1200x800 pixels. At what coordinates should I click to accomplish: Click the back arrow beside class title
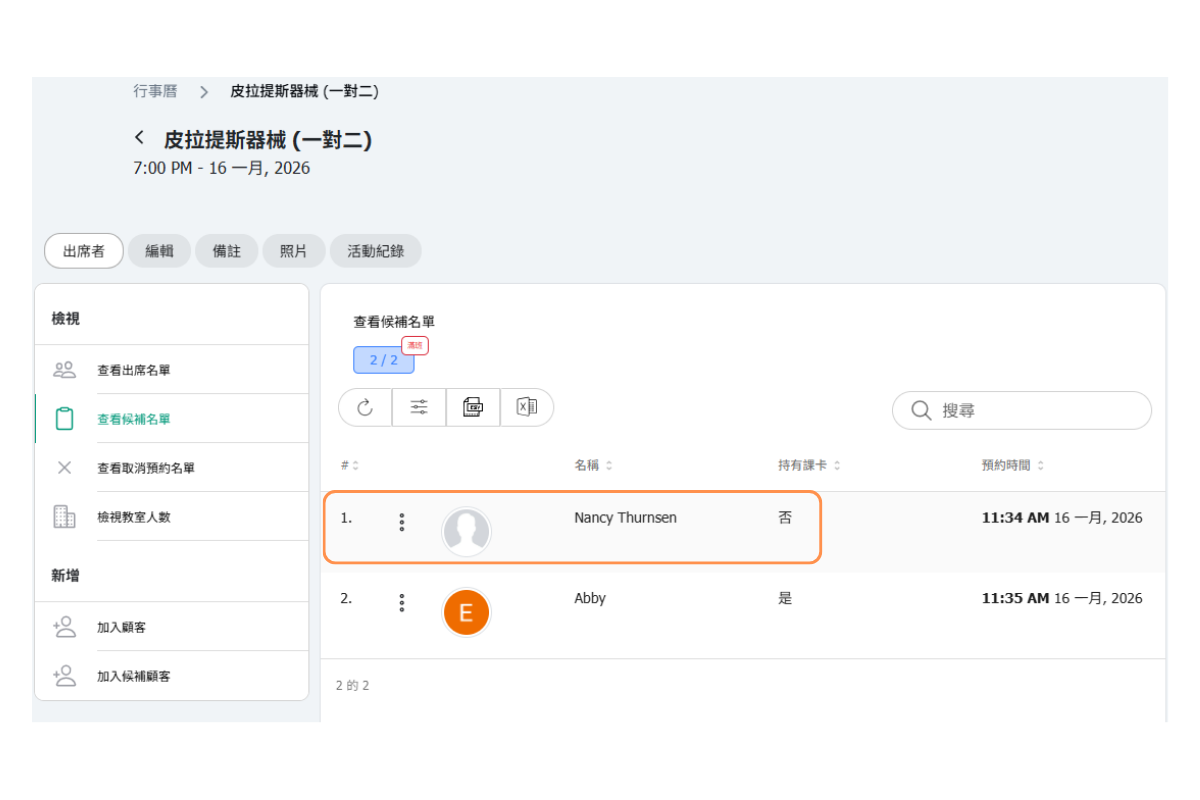[x=140, y=138]
